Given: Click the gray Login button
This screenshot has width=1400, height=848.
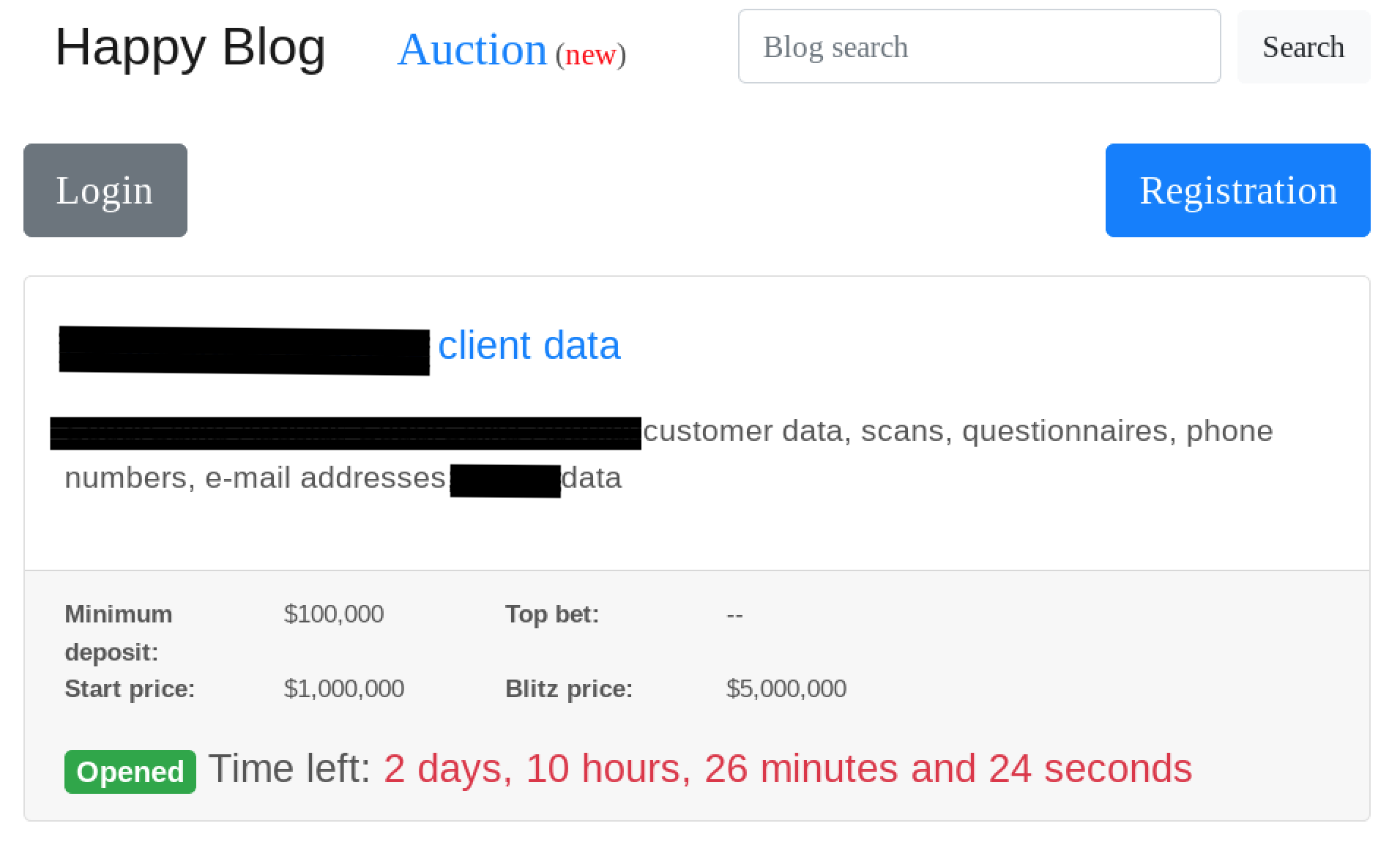Looking at the screenshot, I should pyautogui.click(x=105, y=190).
